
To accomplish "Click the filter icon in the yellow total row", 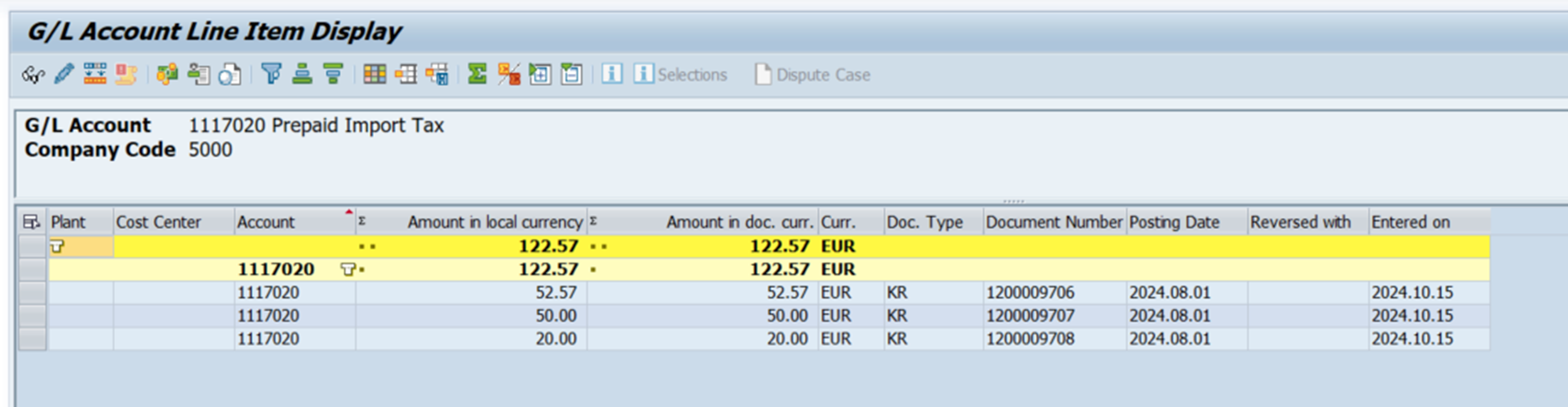I will click(x=57, y=246).
